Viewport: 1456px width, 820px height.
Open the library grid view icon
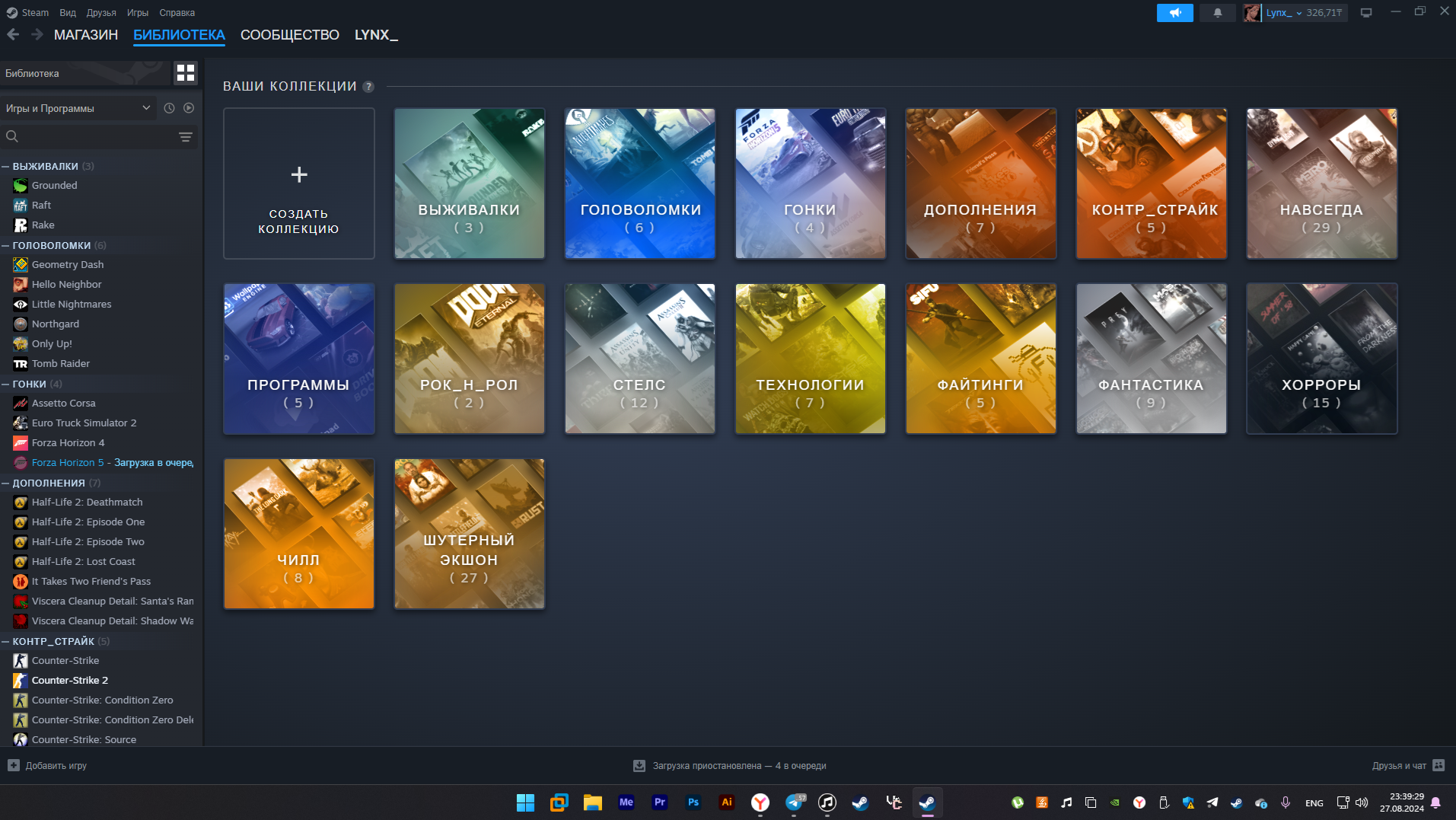186,73
